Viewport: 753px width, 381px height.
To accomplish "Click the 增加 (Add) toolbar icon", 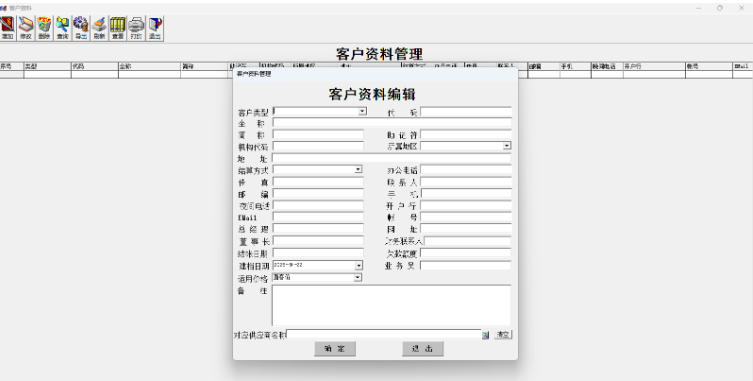I will (x=7, y=28).
